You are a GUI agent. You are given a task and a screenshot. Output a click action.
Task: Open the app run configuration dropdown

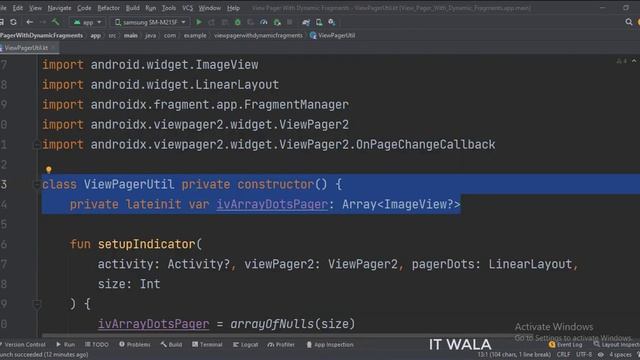tap(87, 22)
